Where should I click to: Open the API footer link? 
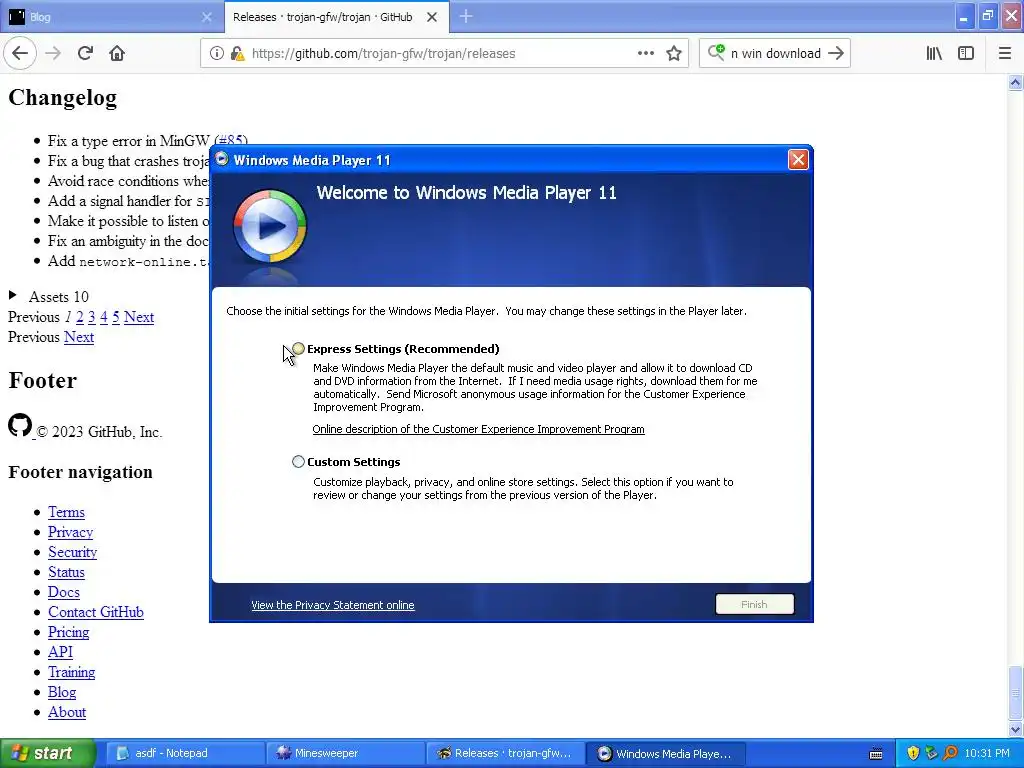point(60,652)
